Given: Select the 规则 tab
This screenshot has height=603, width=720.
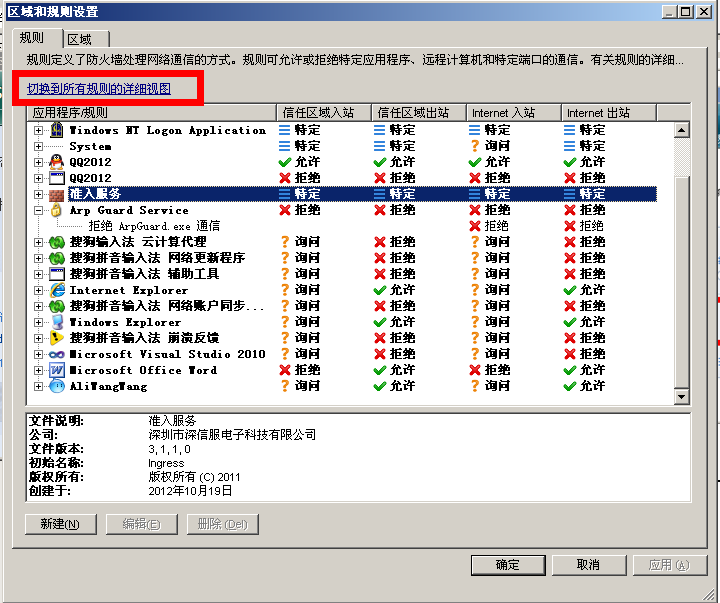Looking at the screenshot, I should pyautogui.click(x=37, y=38).
